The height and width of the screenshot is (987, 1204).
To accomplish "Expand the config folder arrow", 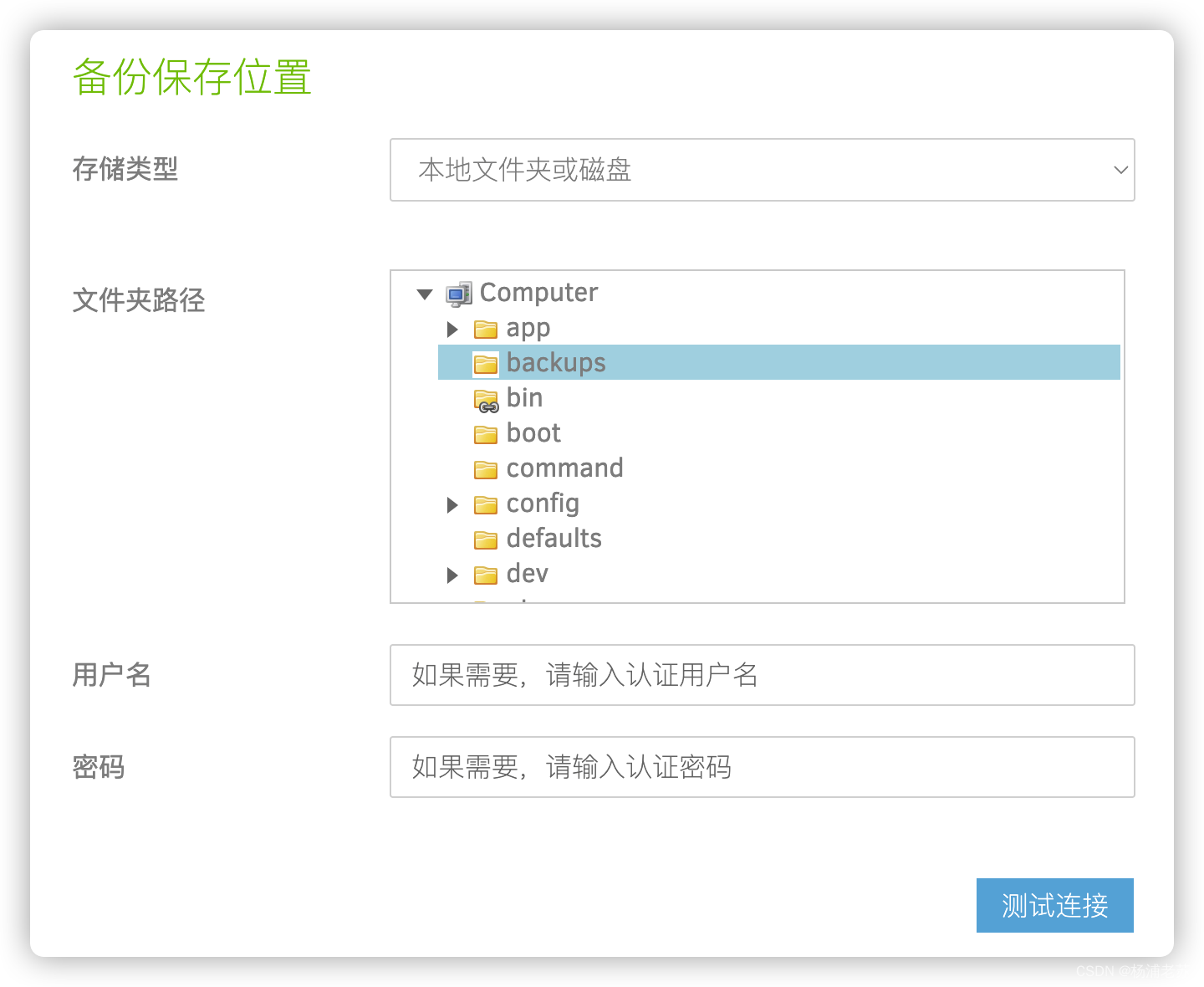I will [x=452, y=504].
